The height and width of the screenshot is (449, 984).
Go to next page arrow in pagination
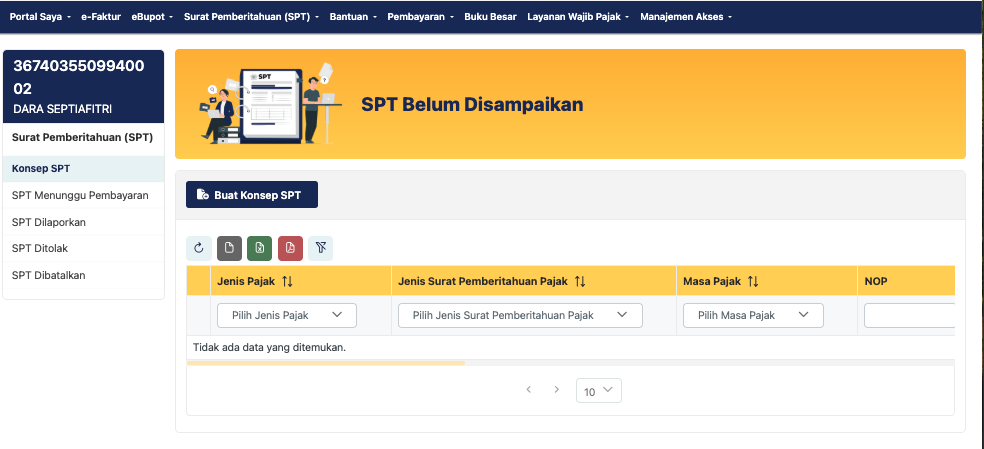tap(557, 390)
